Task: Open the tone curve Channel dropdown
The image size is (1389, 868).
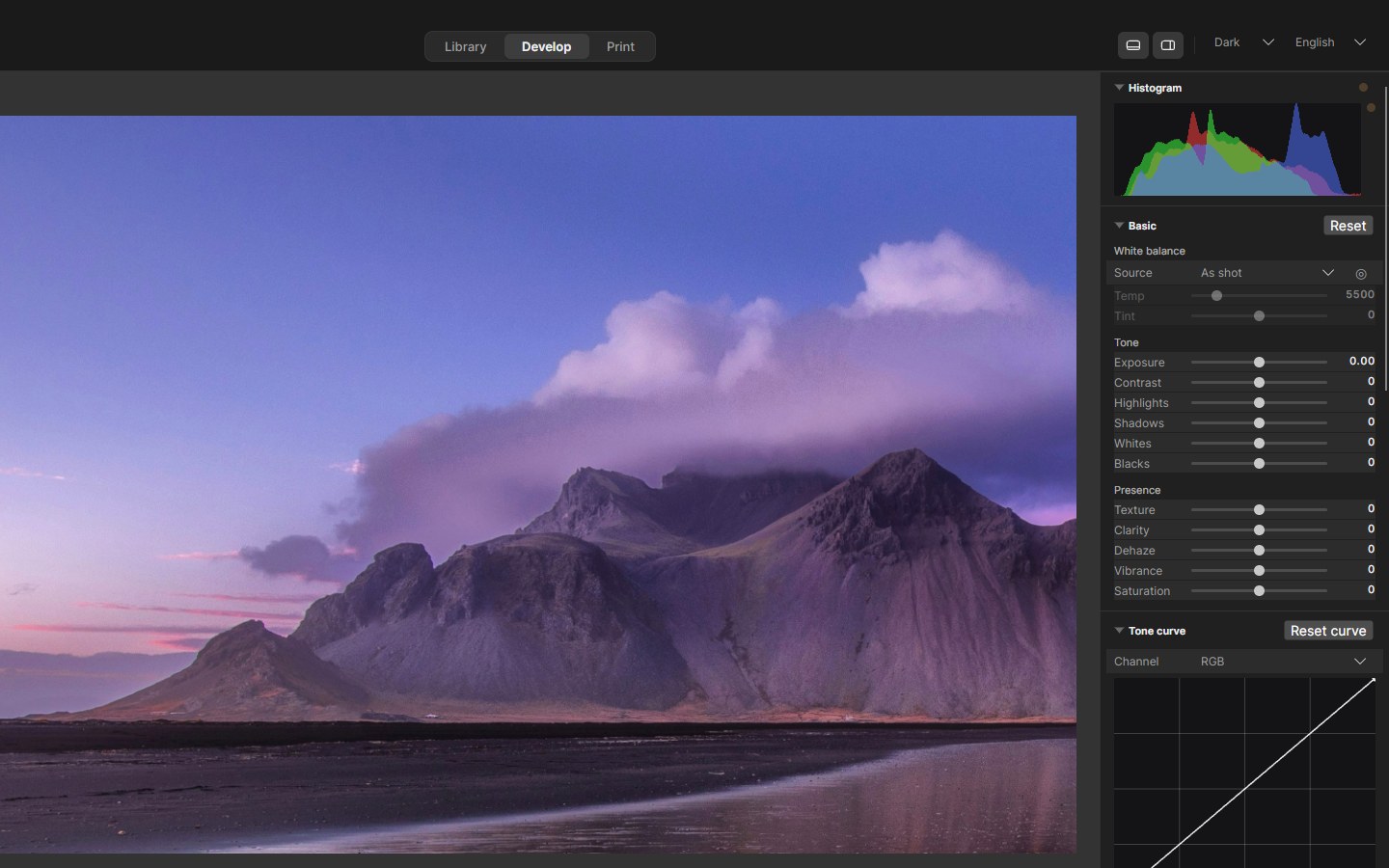Action: (1285, 662)
